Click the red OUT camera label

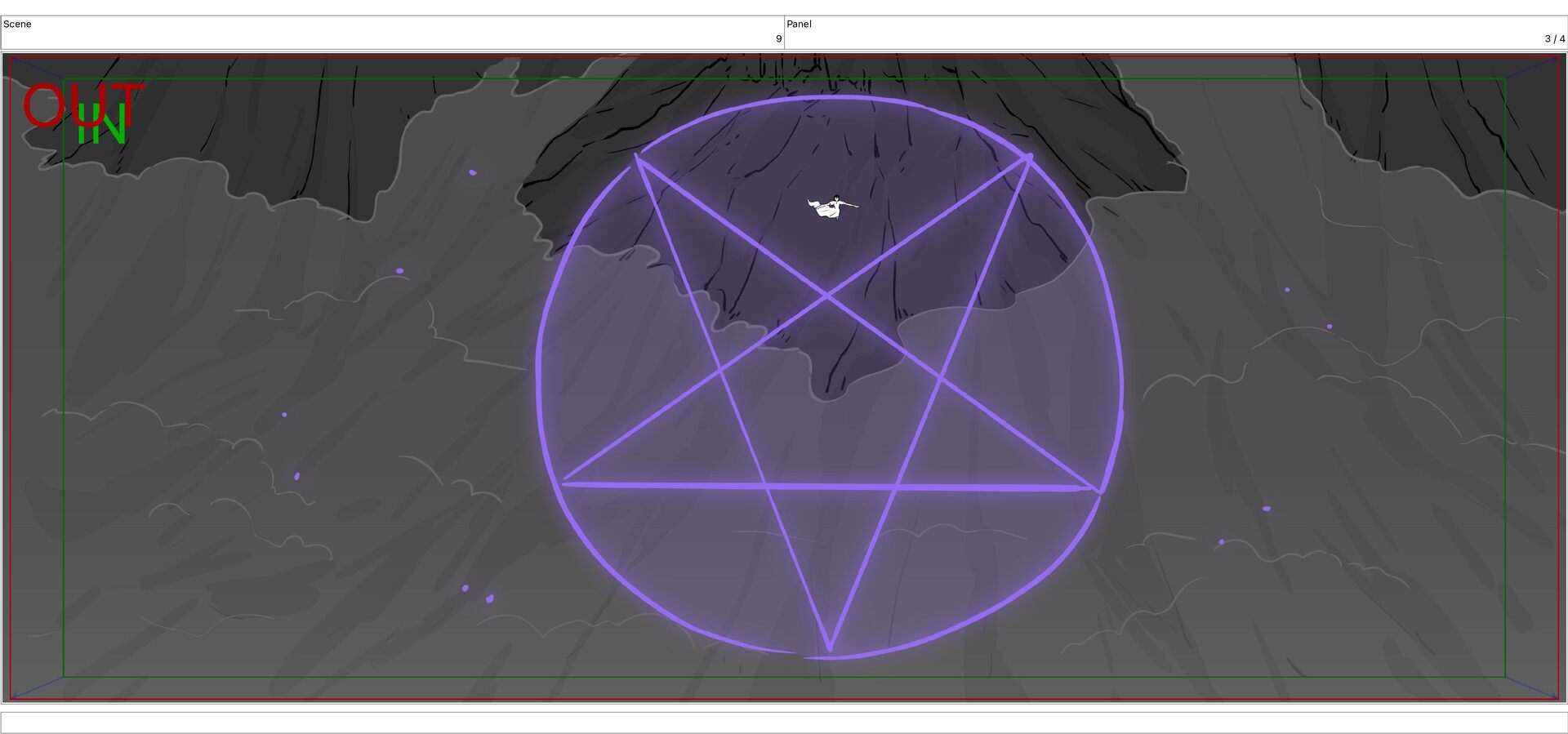pyautogui.click(x=82, y=105)
